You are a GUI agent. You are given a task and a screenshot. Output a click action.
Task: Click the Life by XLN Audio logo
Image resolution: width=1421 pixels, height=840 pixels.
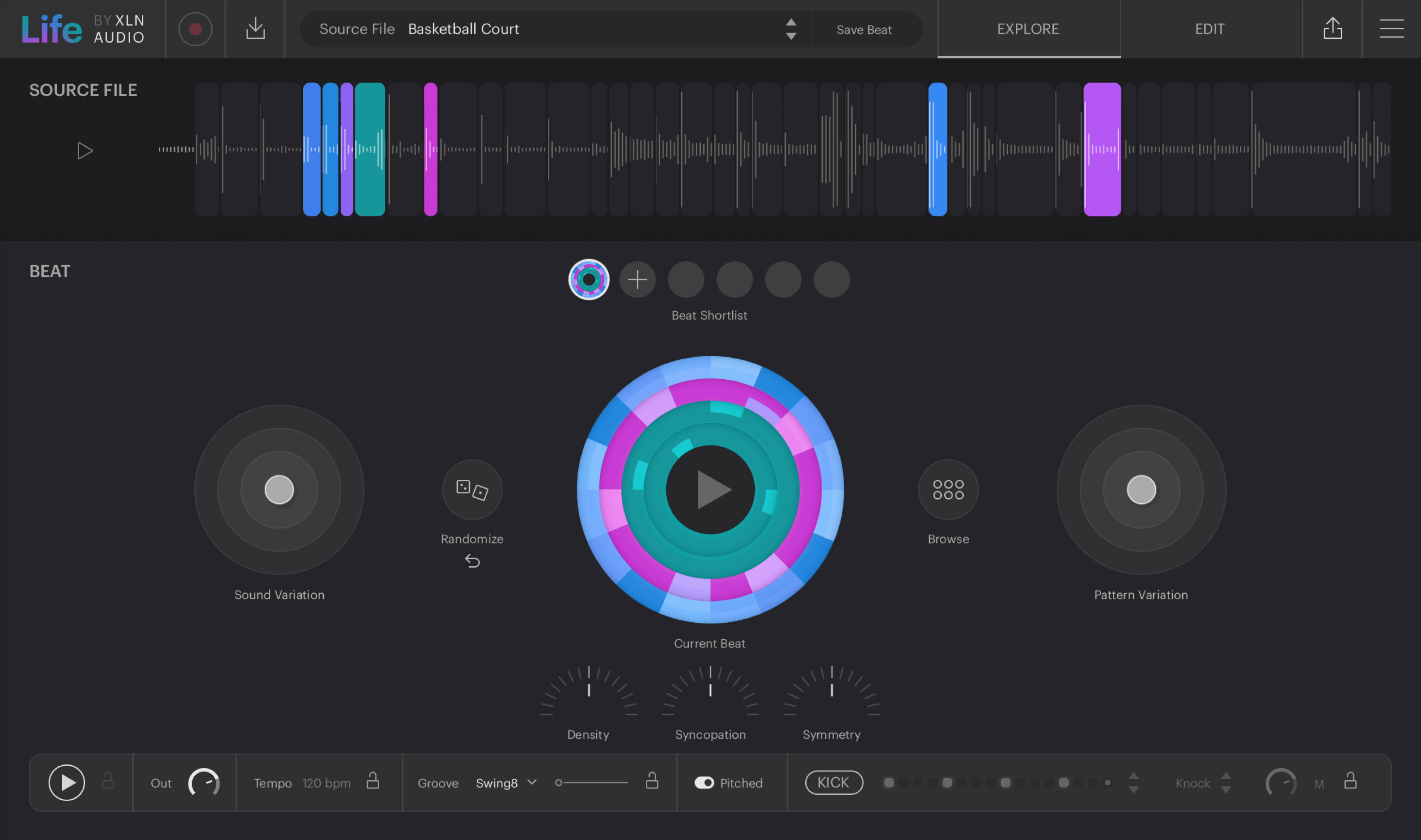pos(83,29)
